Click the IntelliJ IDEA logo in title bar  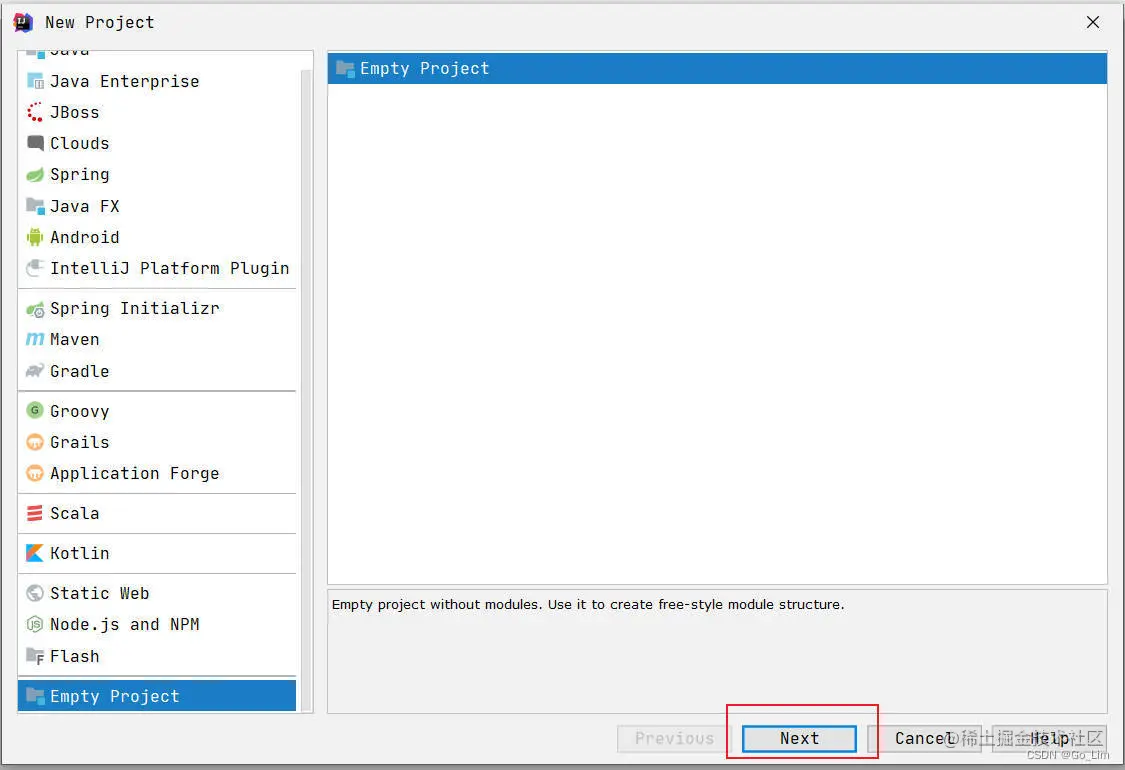coord(23,22)
